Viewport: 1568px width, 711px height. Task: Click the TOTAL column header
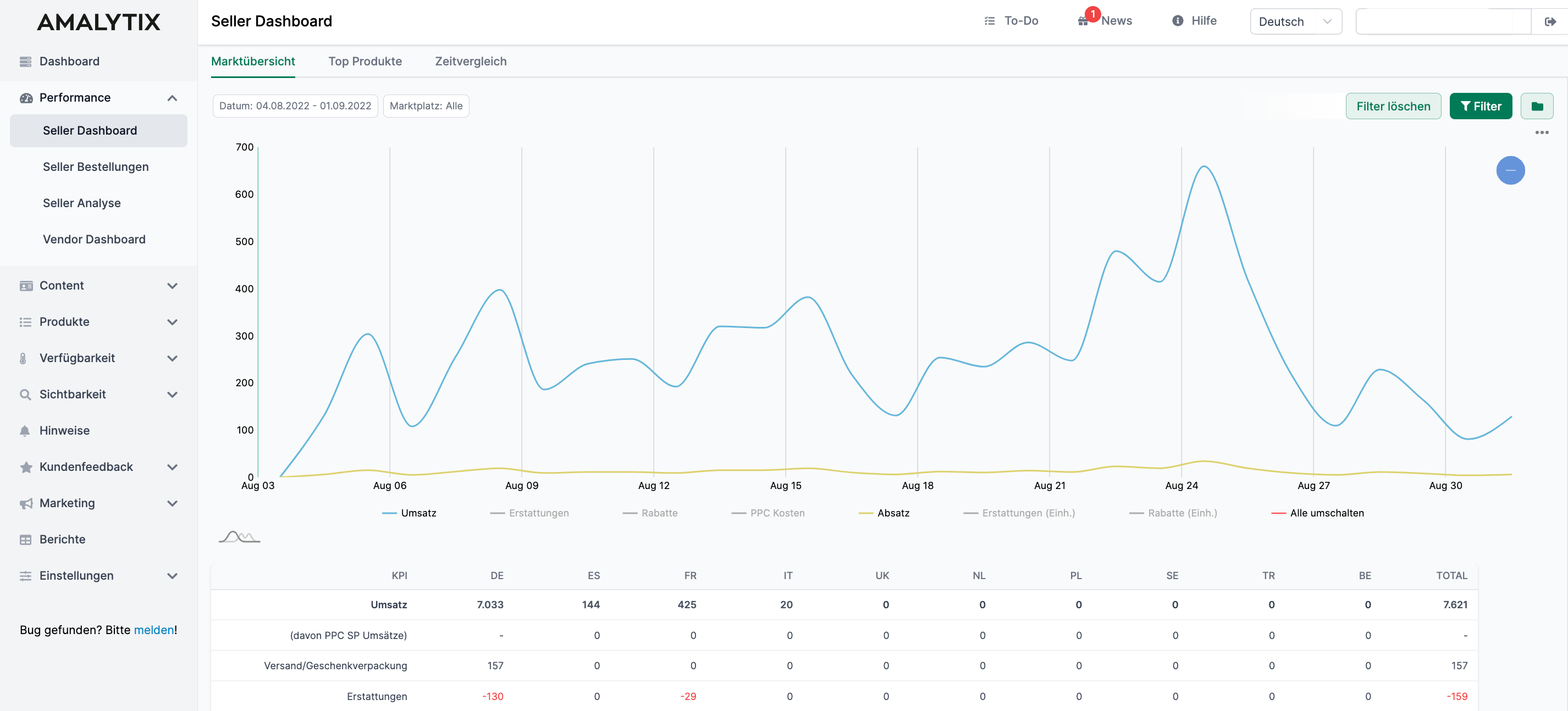tap(1451, 575)
